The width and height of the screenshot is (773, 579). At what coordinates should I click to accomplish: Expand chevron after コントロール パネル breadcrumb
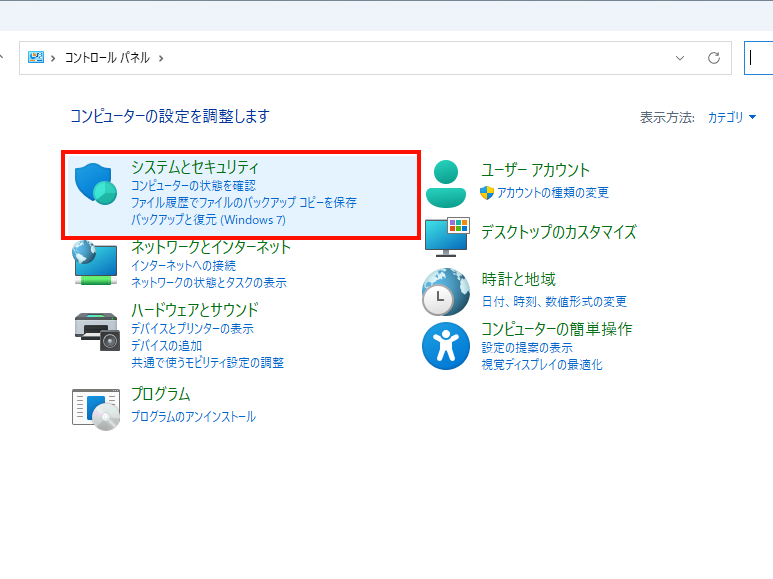click(x=161, y=58)
